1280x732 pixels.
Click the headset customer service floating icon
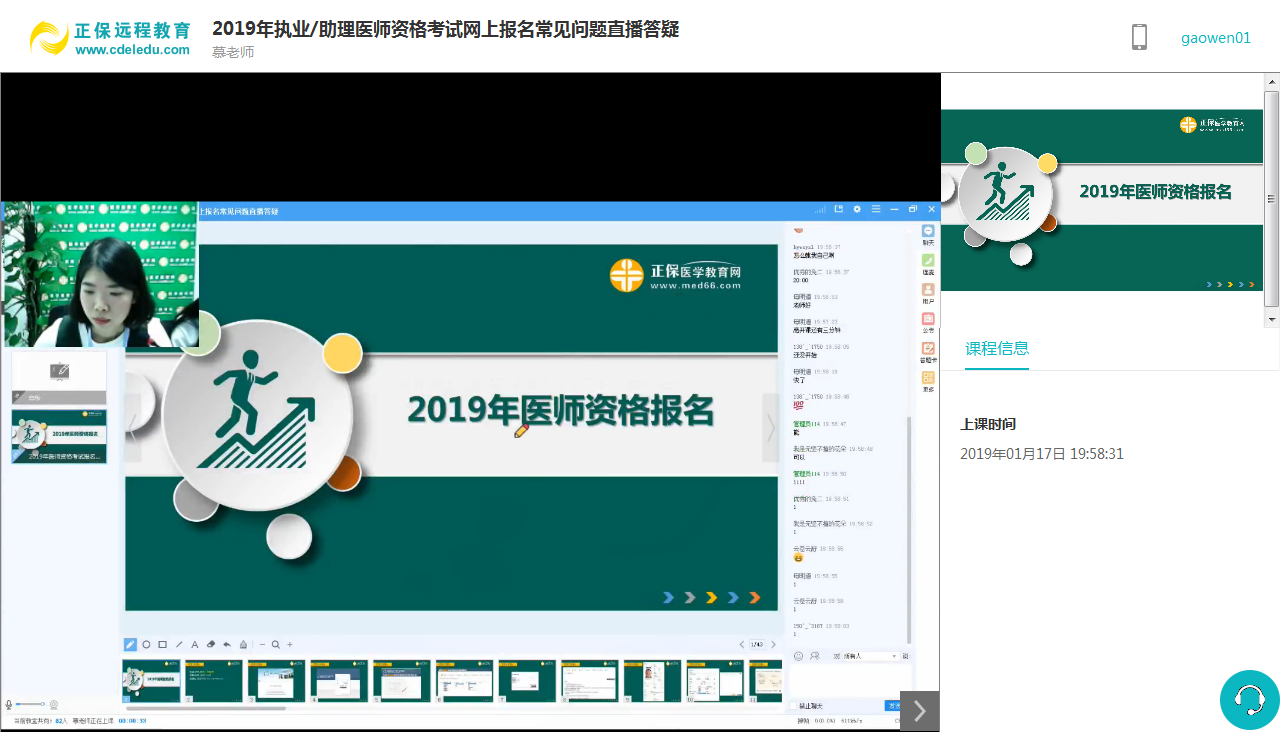pyautogui.click(x=1248, y=700)
